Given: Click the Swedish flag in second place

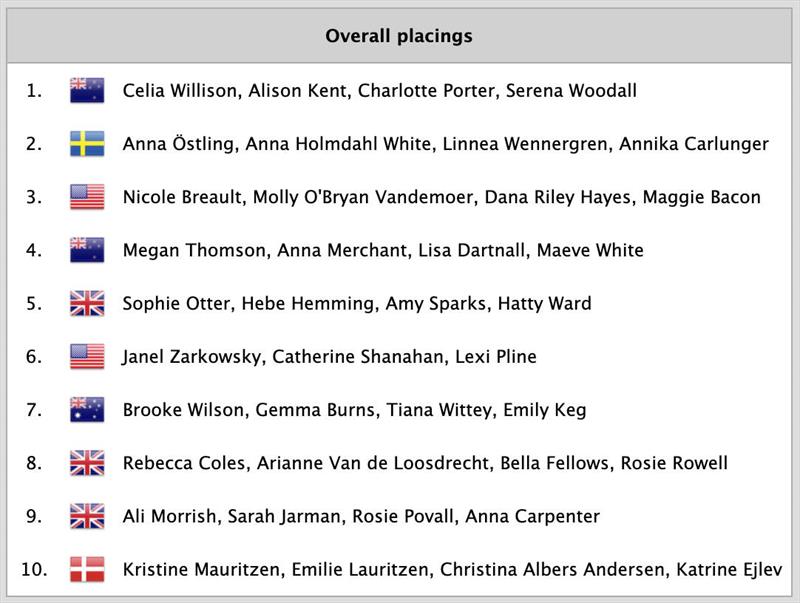Looking at the screenshot, I should pyautogui.click(x=87, y=143).
